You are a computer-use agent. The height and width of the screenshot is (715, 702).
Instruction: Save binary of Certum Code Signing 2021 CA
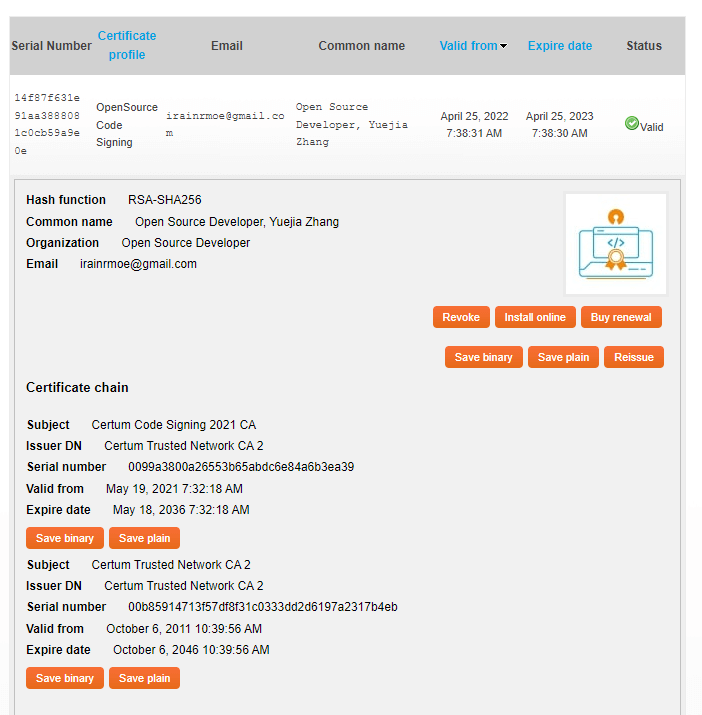click(x=65, y=538)
